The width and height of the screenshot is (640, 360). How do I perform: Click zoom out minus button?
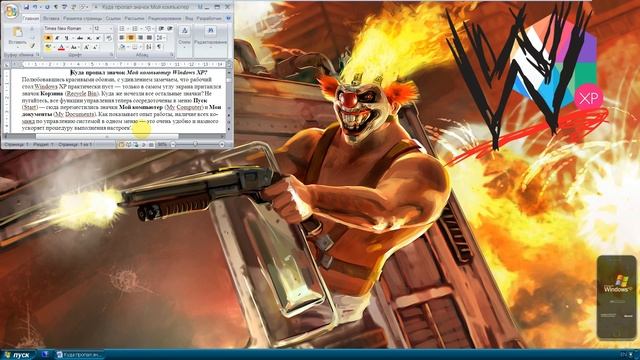[173, 144]
